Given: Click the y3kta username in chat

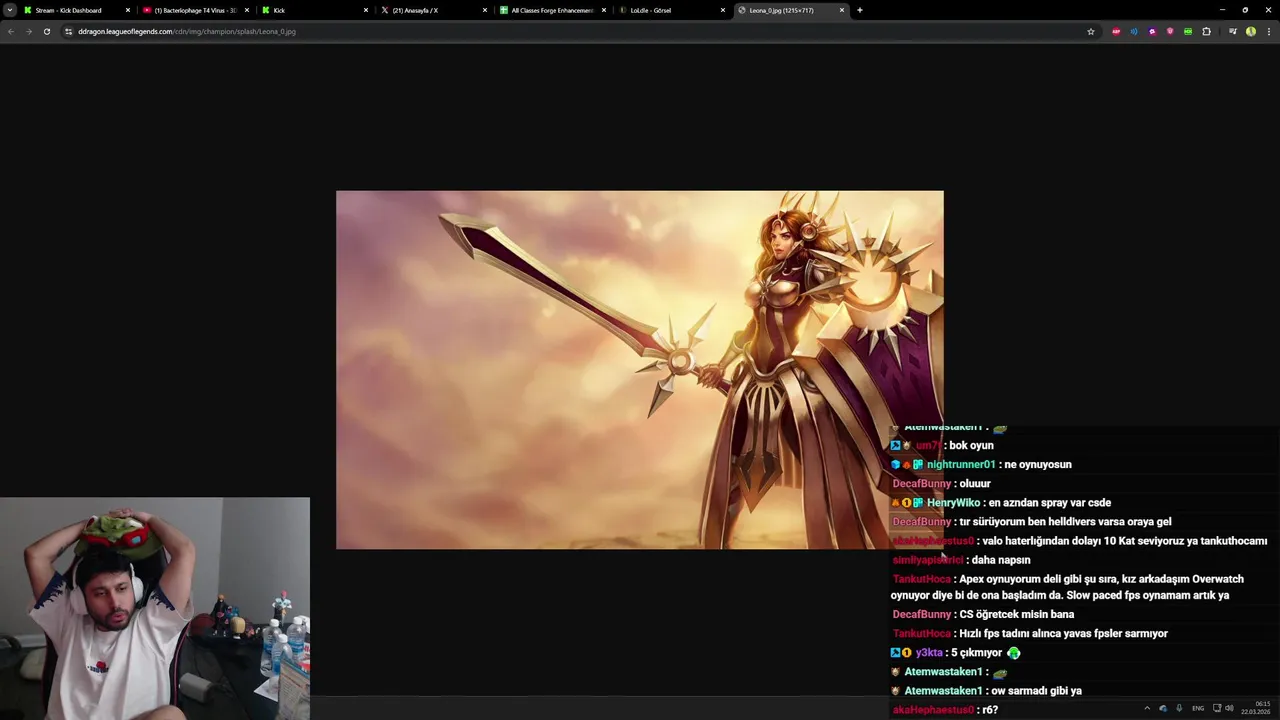Looking at the screenshot, I should pos(929,653).
